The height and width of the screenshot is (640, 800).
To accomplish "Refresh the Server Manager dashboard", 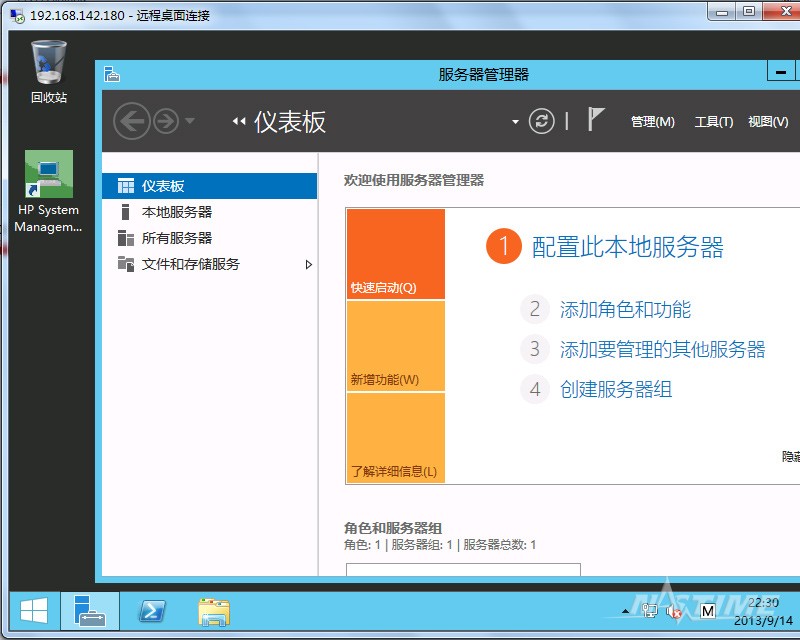I will 541,121.
